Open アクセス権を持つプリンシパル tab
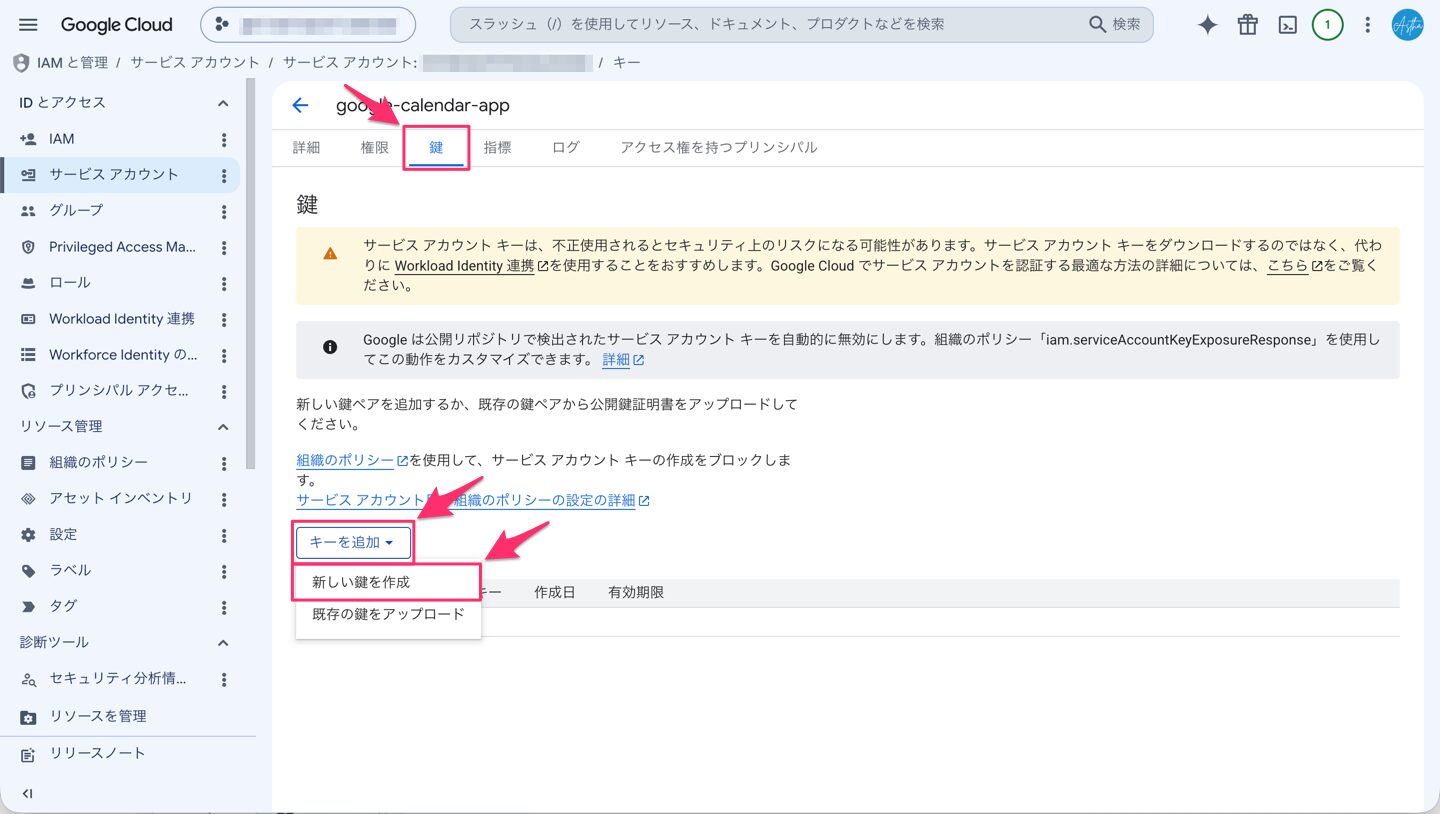This screenshot has height=814, width=1440. tap(718, 147)
